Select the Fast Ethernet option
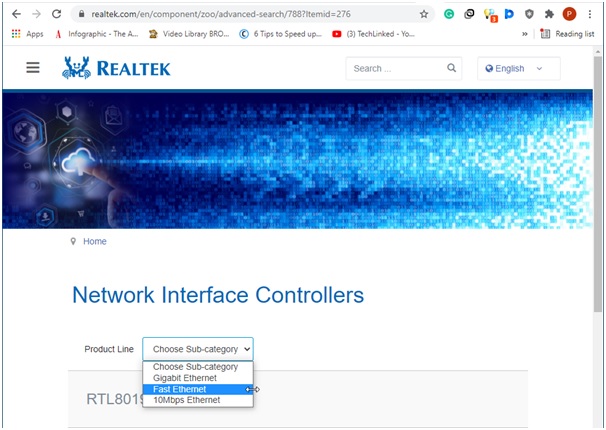Viewport: 606px width, 430px height. (198, 389)
